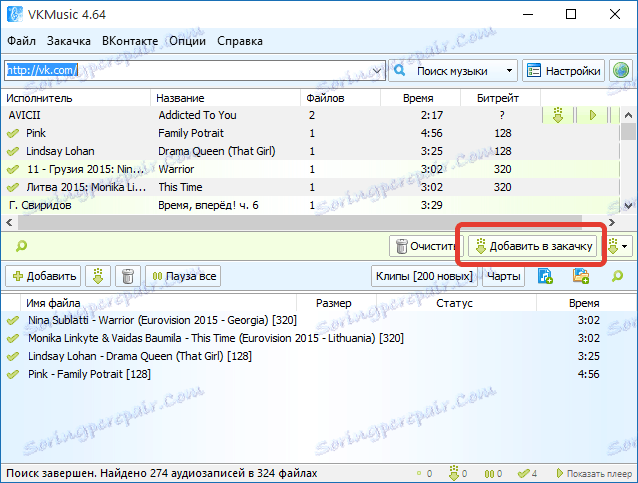The width and height of the screenshot is (638, 483).
Task: Click the download icon next to Добавить button
Action: point(98,276)
